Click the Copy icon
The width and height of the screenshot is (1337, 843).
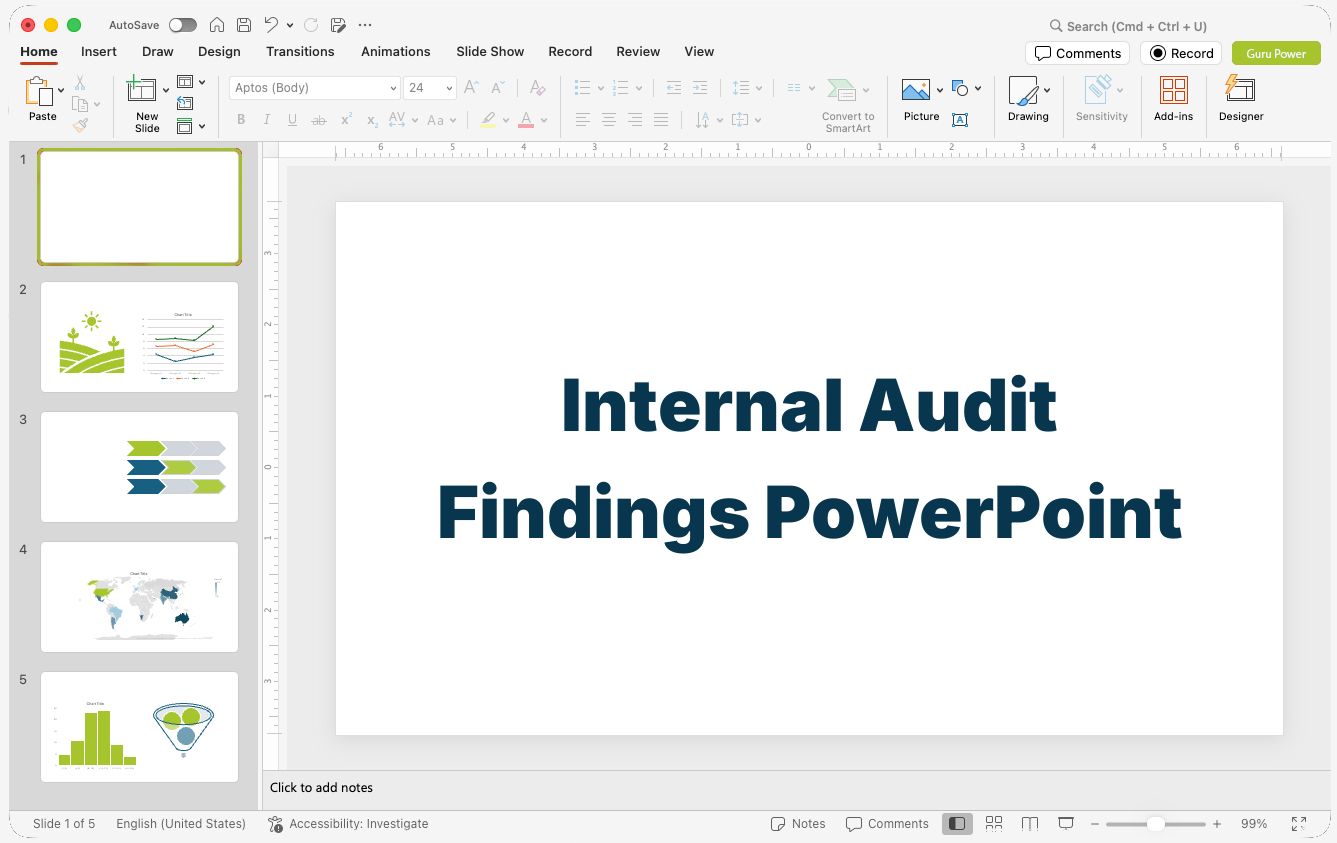(x=80, y=104)
